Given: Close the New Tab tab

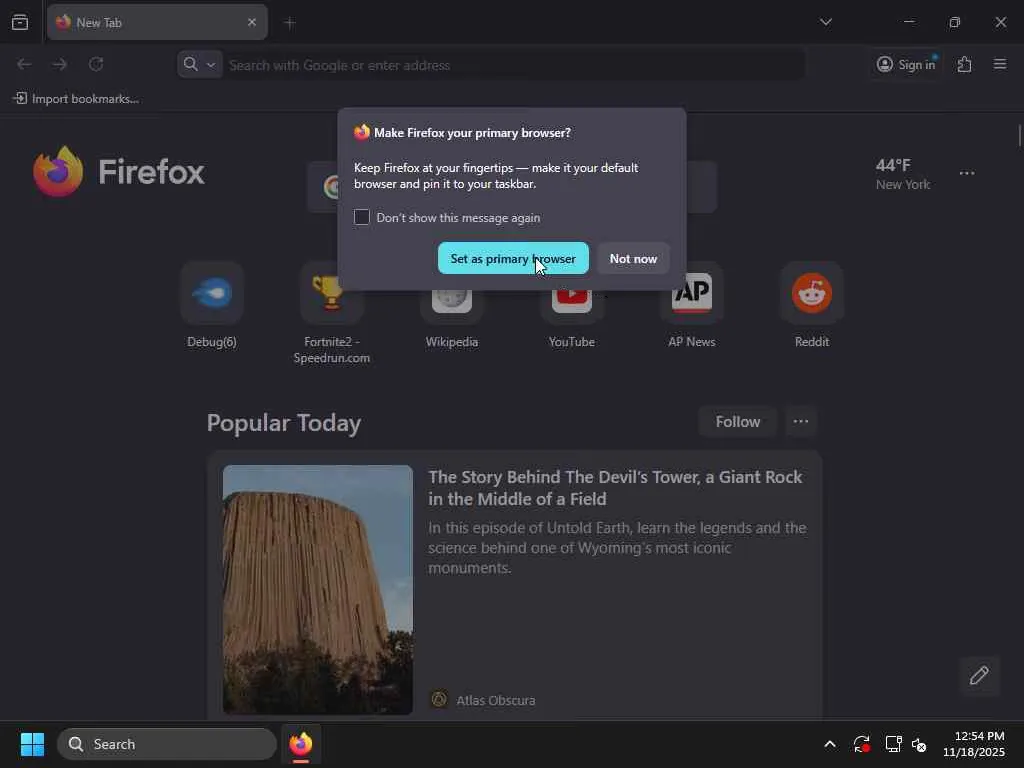Looking at the screenshot, I should 252,22.
